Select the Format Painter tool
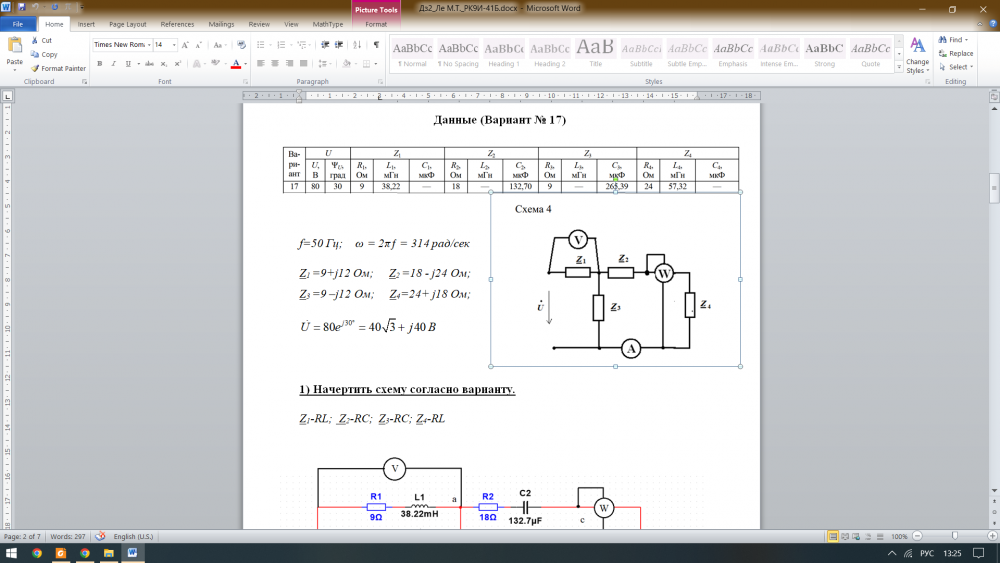 (58, 68)
